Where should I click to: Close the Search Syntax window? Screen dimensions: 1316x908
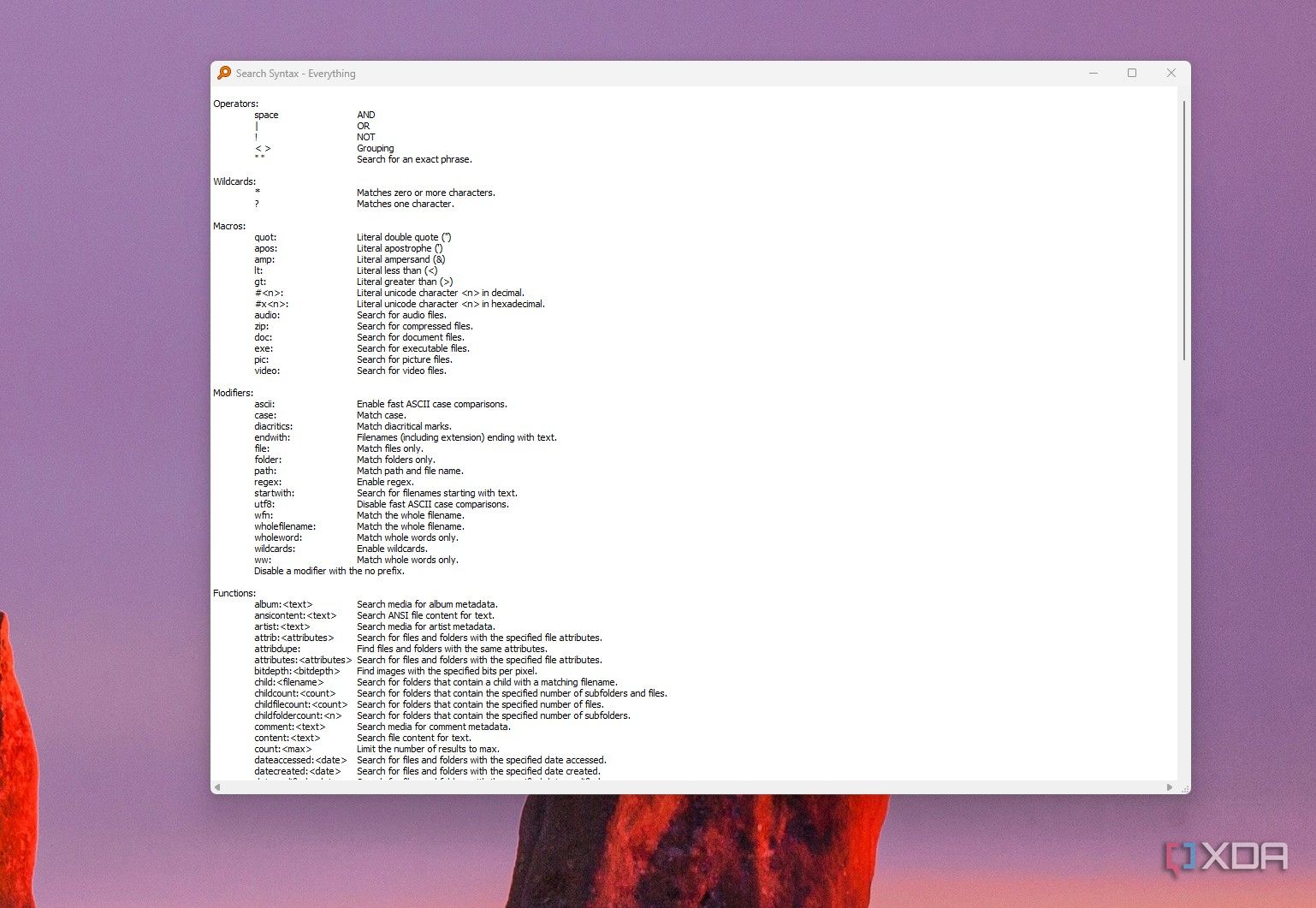pos(1171,74)
